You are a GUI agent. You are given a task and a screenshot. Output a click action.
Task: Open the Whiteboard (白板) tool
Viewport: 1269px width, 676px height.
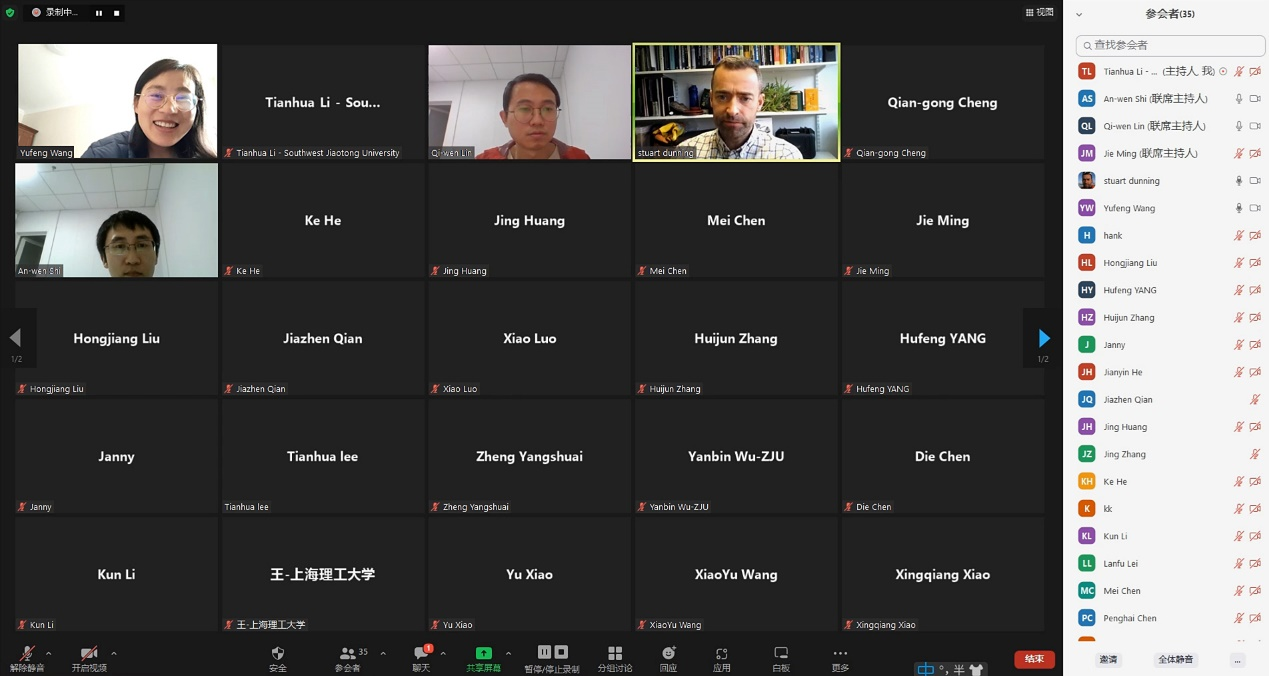pyautogui.click(x=781, y=653)
